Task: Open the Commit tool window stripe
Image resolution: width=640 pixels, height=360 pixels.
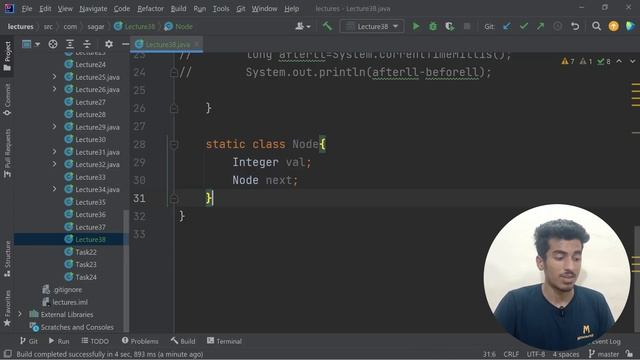Action: pyautogui.click(x=7, y=100)
